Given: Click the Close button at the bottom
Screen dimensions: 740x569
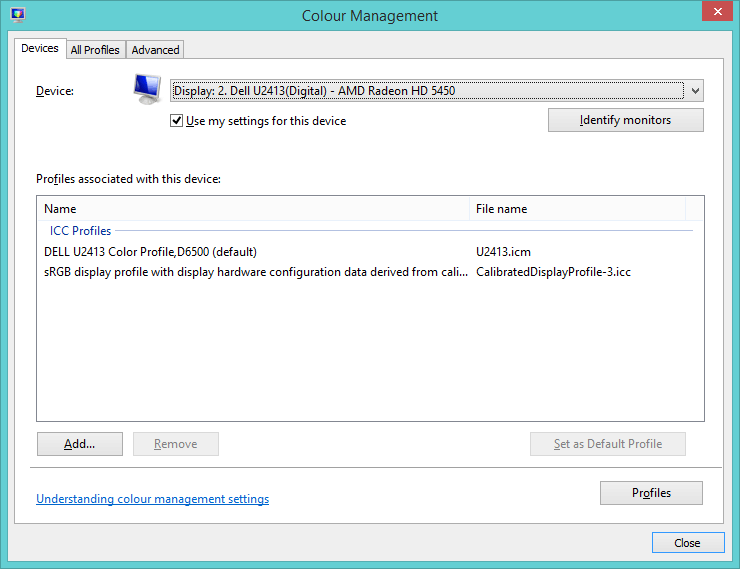Looking at the screenshot, I should [687, 543].
